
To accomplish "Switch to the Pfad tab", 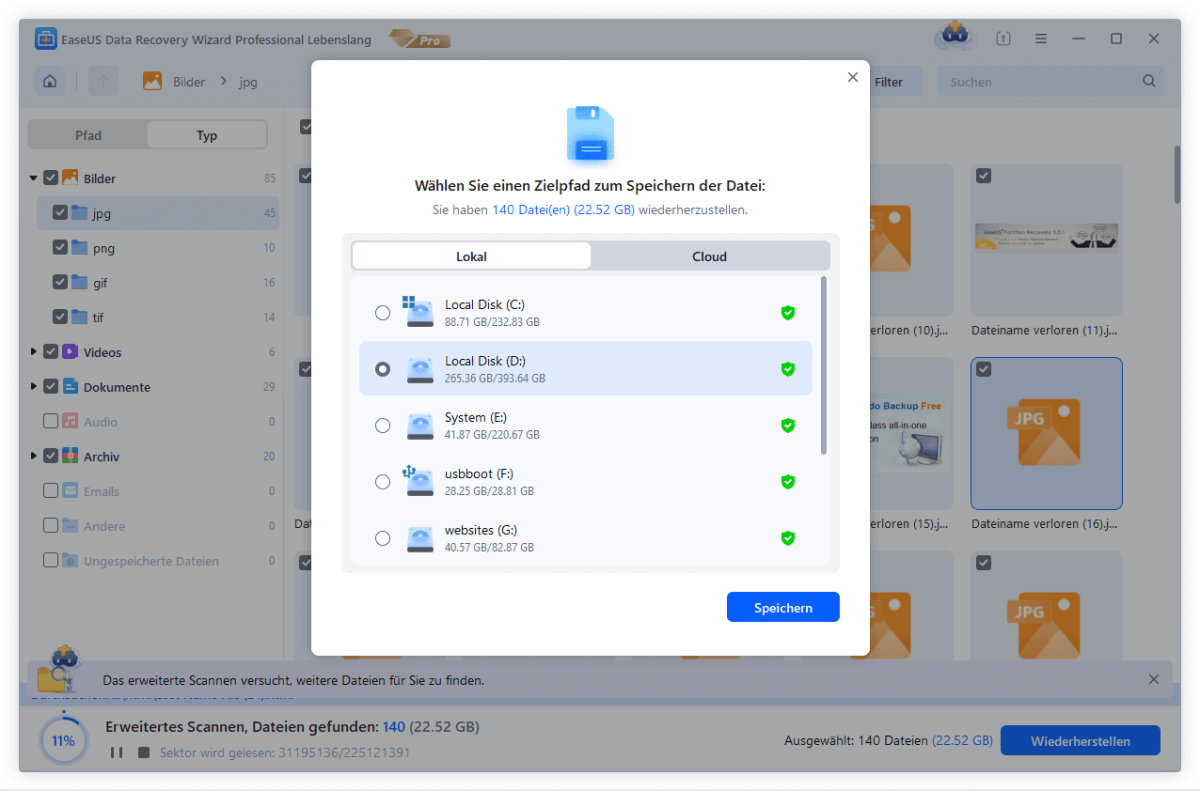I will pos(88,135).
